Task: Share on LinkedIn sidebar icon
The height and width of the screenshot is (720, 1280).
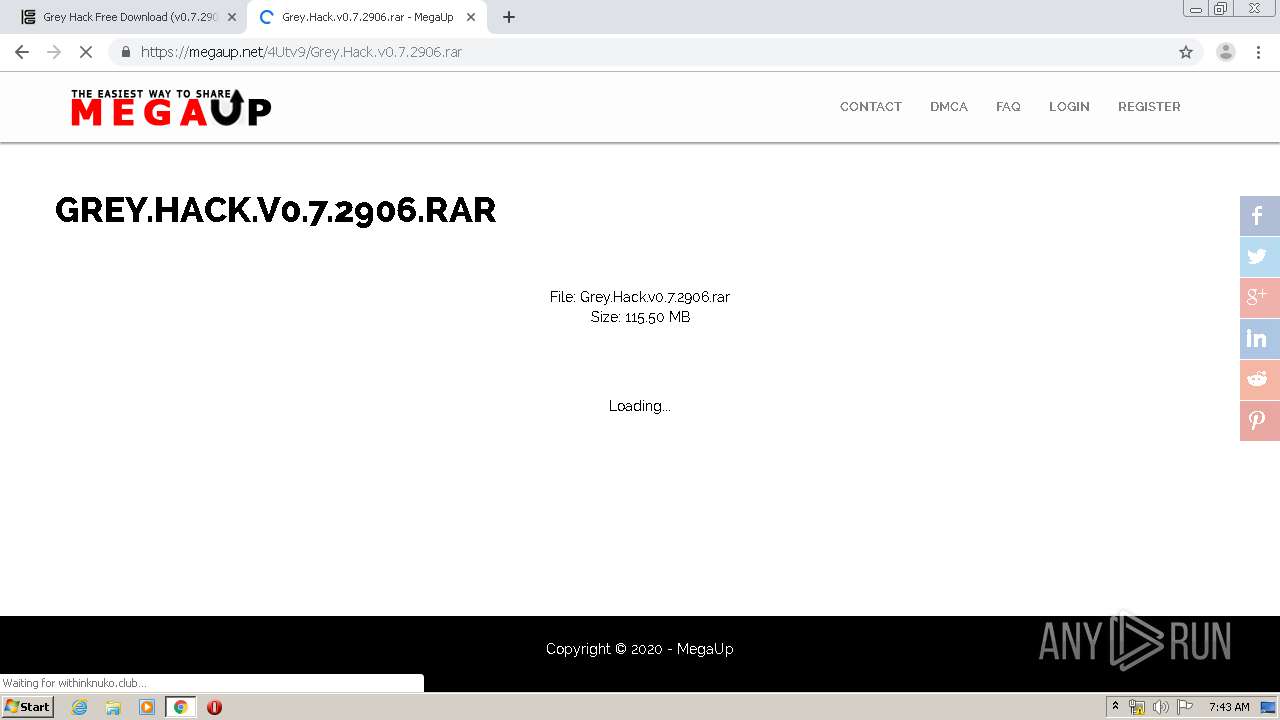Action: (x=1260, y=339)
